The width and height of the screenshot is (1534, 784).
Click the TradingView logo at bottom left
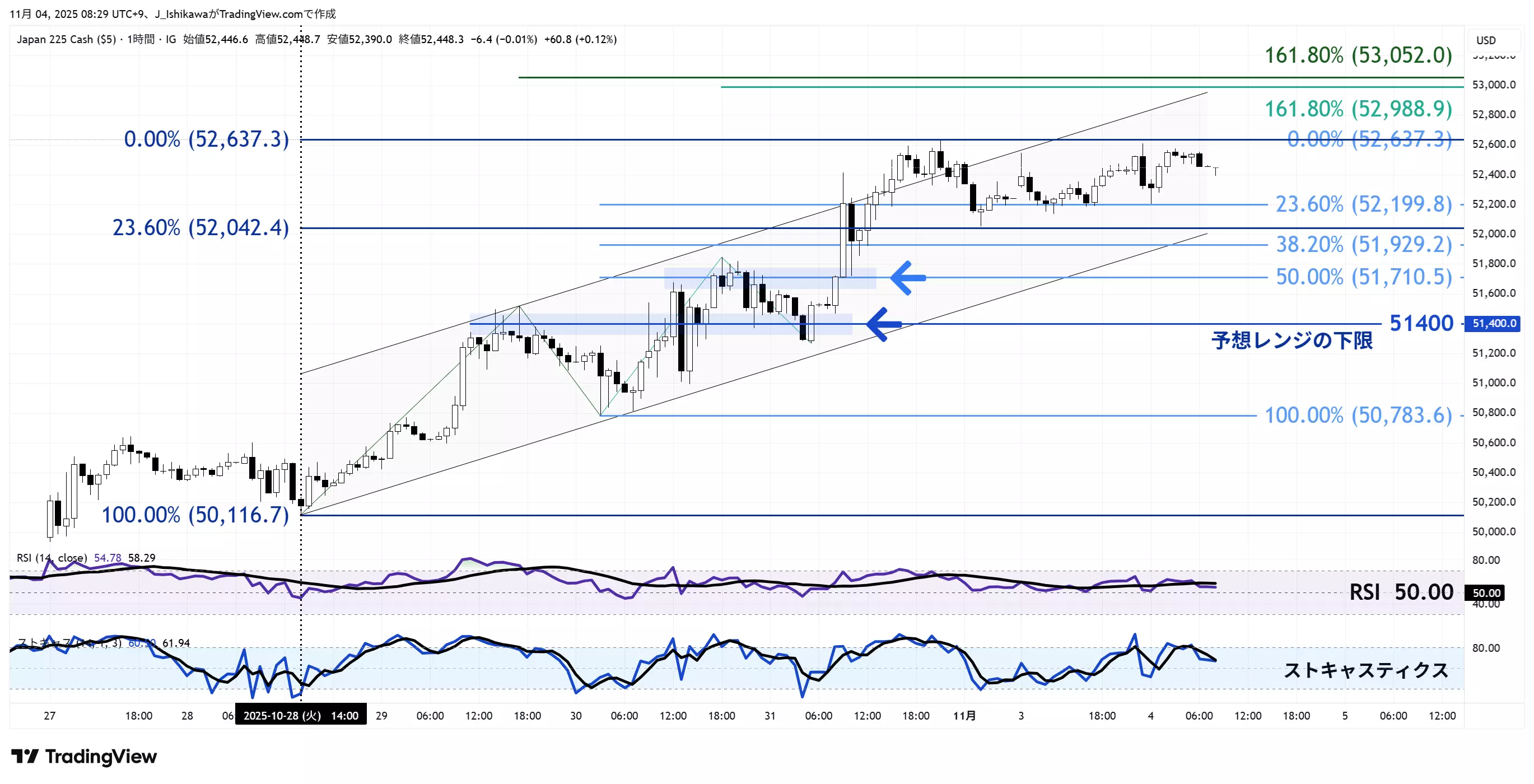coord(84,757)
